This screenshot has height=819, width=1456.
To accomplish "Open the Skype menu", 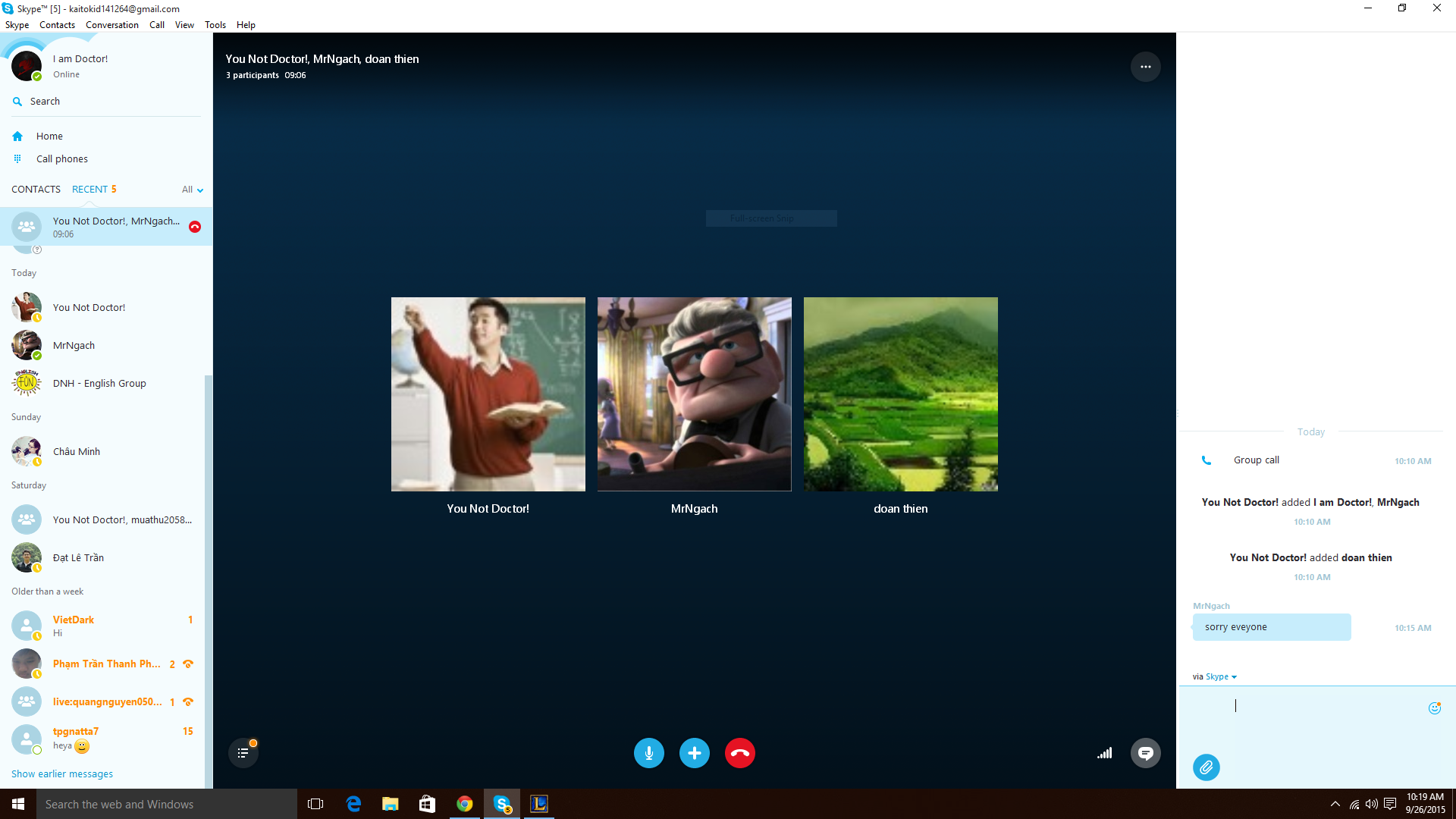I will pos(17,25).
